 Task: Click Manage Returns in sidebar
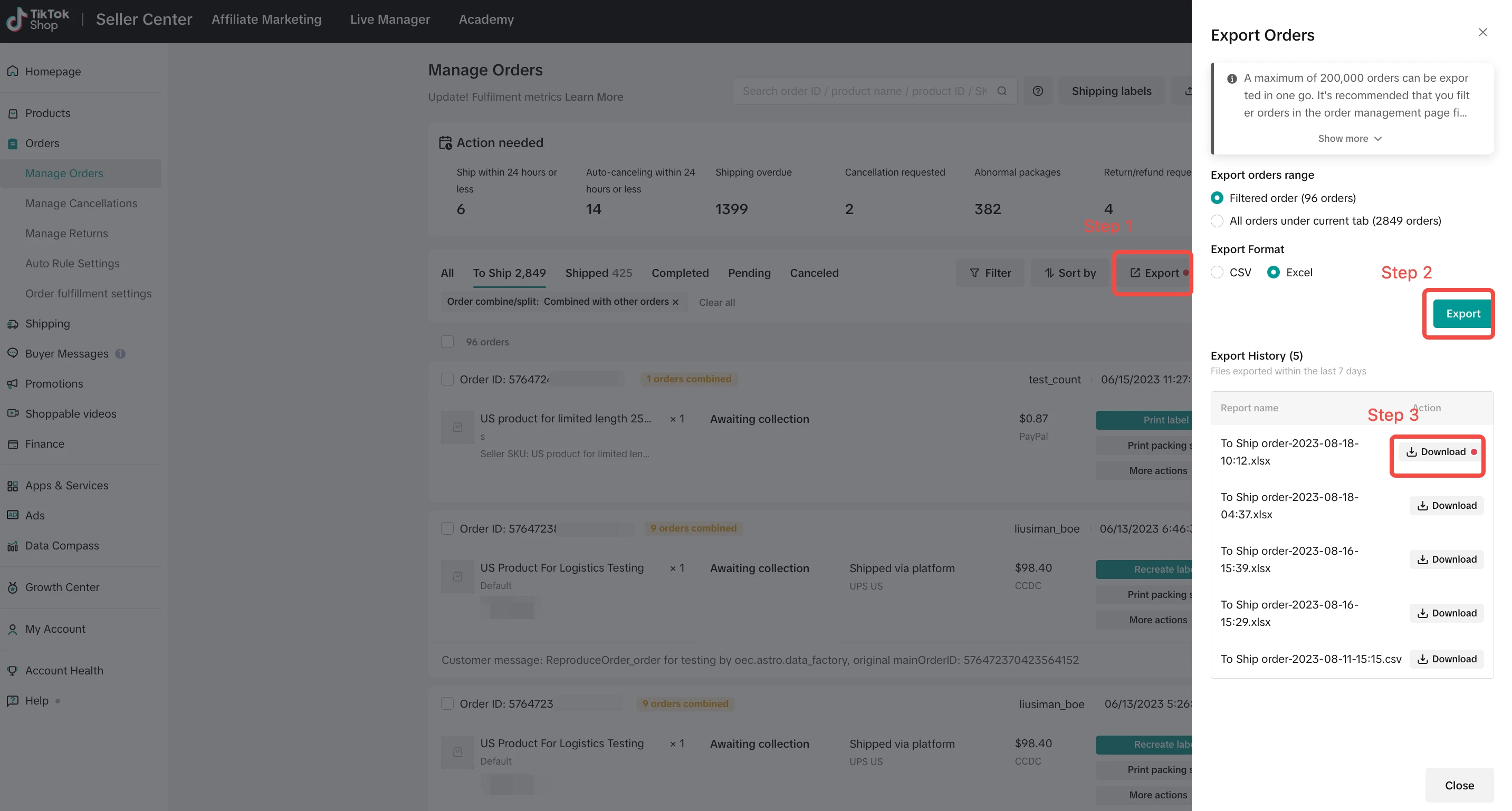66,234
